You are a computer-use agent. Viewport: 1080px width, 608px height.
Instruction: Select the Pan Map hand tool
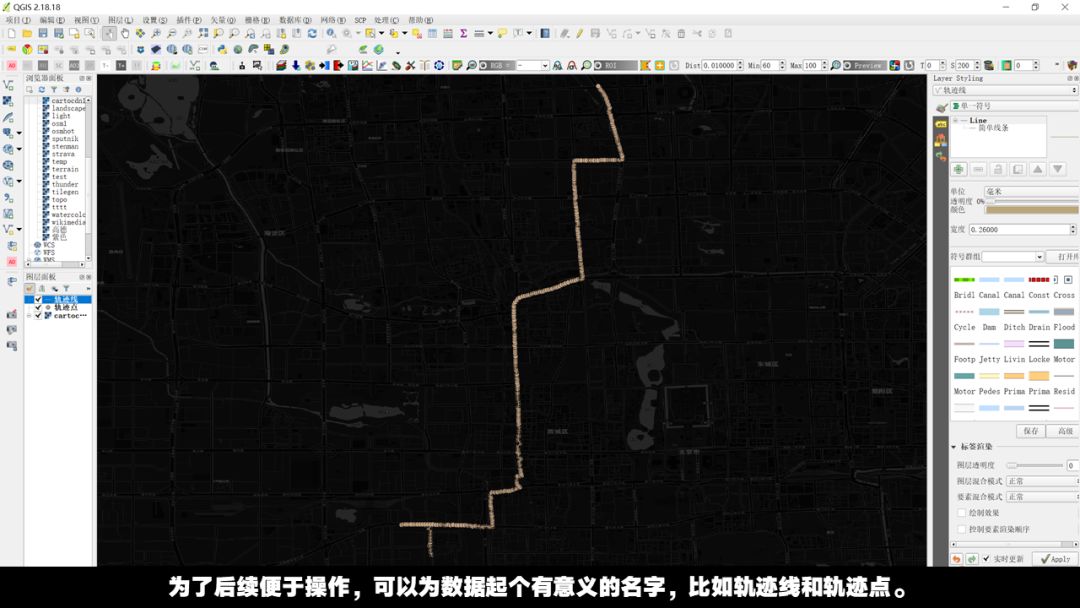pos(125,33)
